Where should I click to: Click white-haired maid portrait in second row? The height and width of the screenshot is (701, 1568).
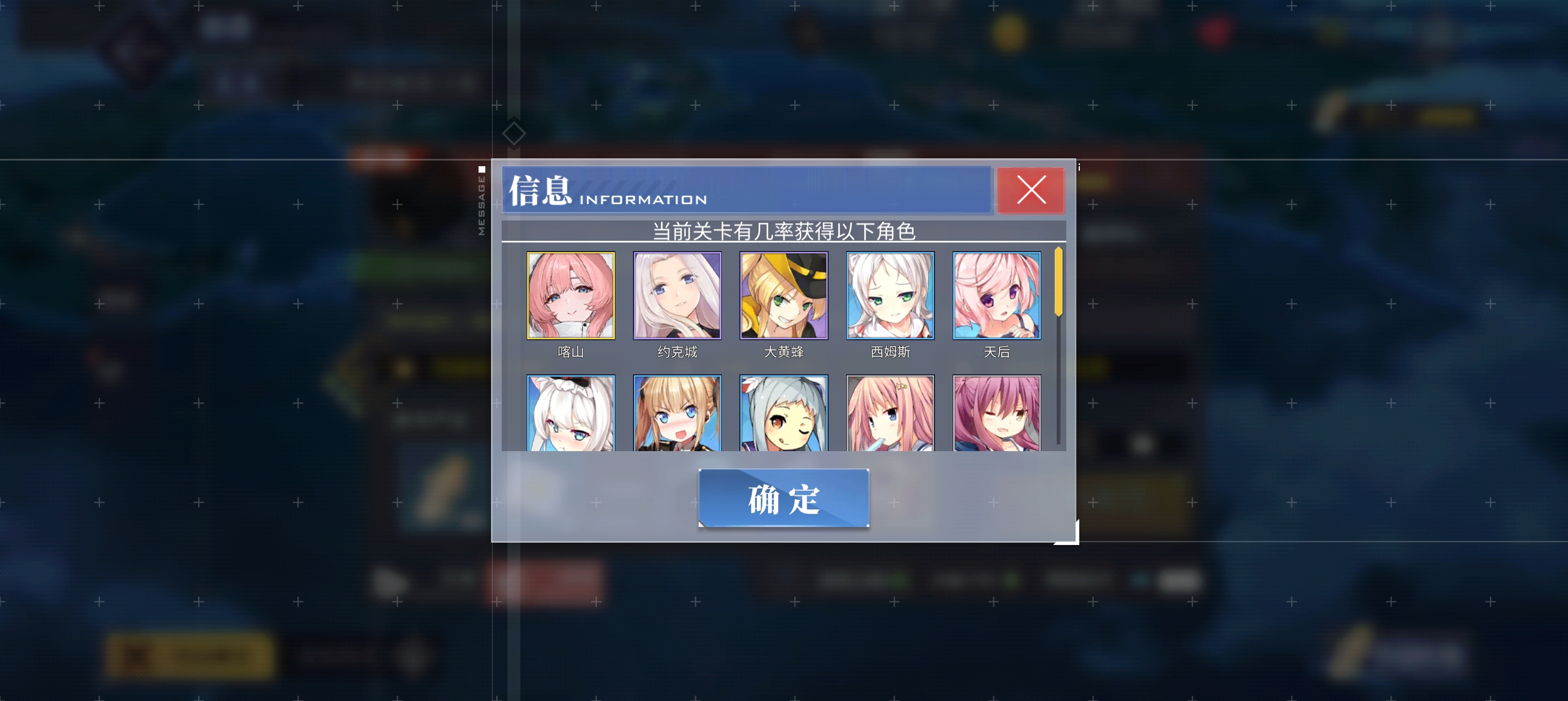click(x=570, y=413)
